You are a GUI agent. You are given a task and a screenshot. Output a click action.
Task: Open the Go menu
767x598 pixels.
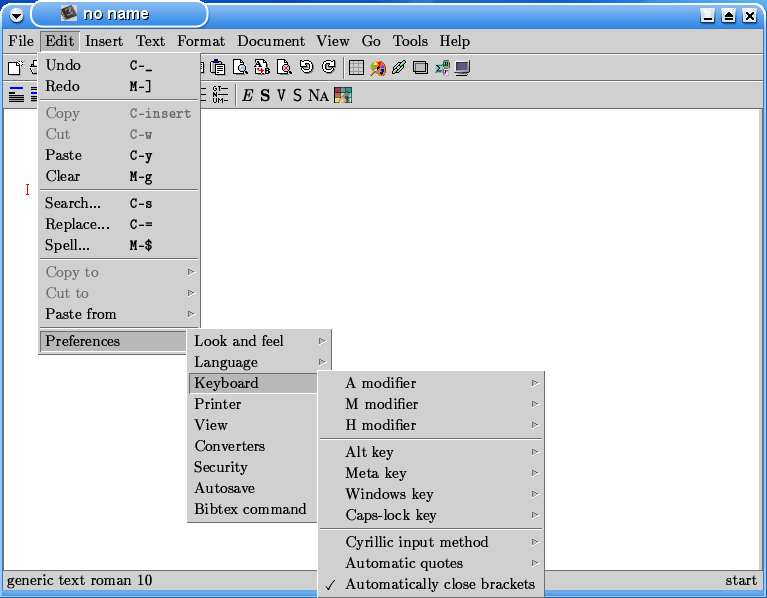pyautogui.click(x=371, y=41)
